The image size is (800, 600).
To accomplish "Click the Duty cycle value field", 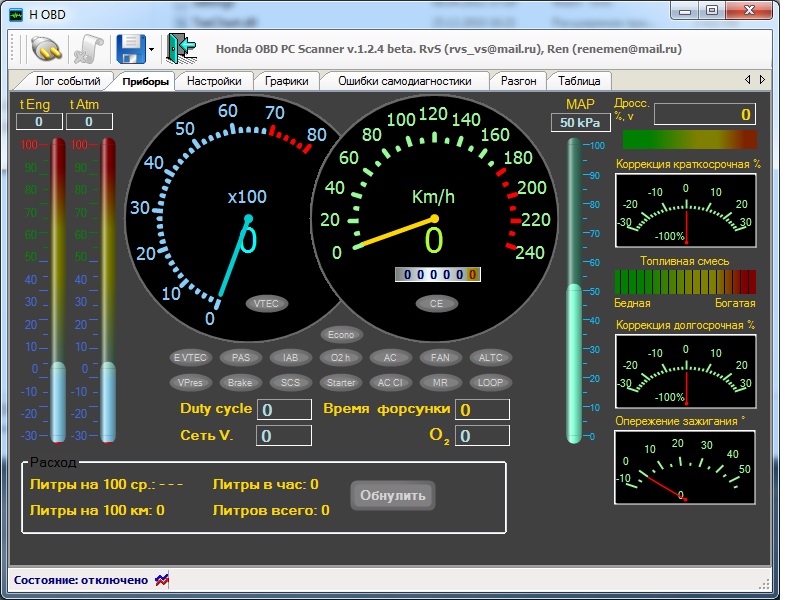I will coord(284,410).
